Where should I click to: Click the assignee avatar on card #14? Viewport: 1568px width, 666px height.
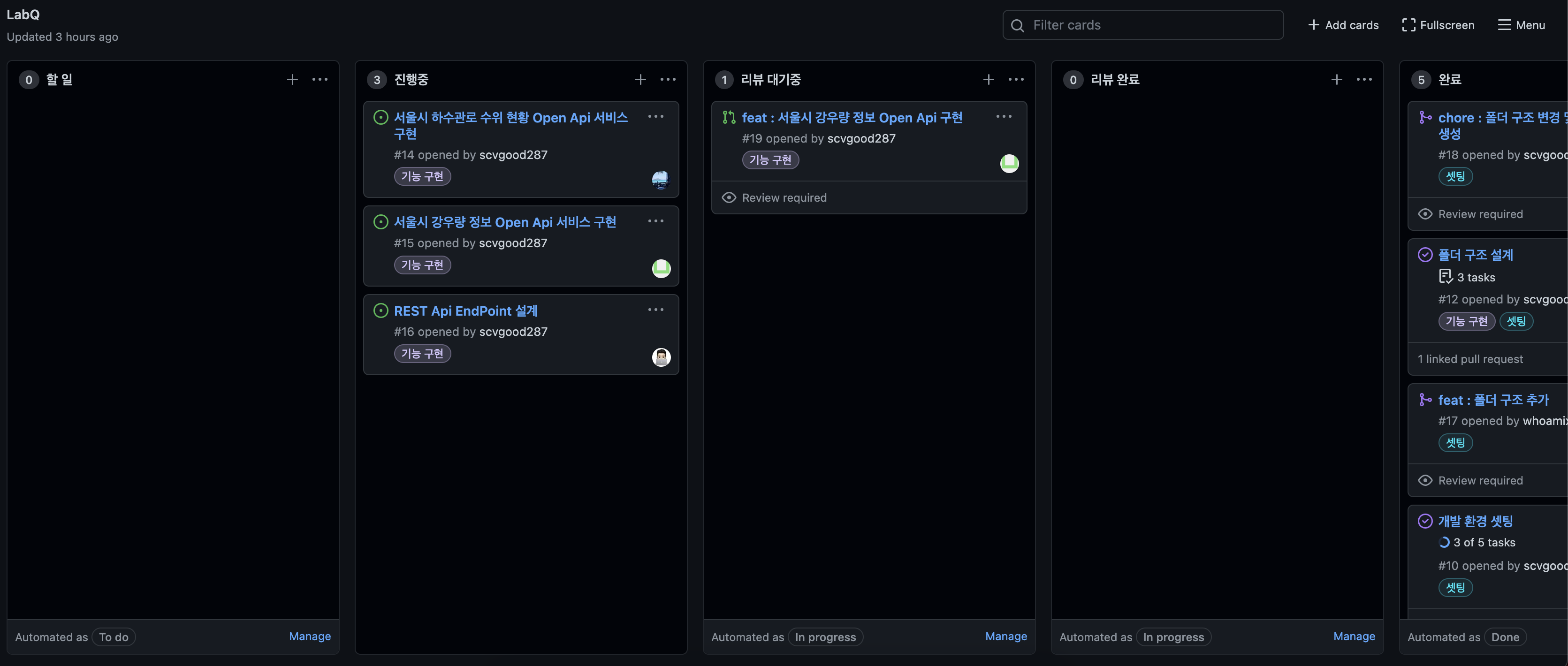(661, 180)
